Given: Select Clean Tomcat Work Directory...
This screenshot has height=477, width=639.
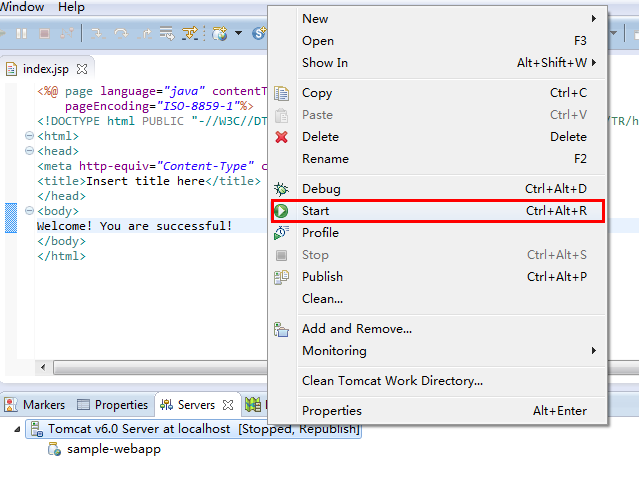Looking at the screenshot, I should coord(439,381).
